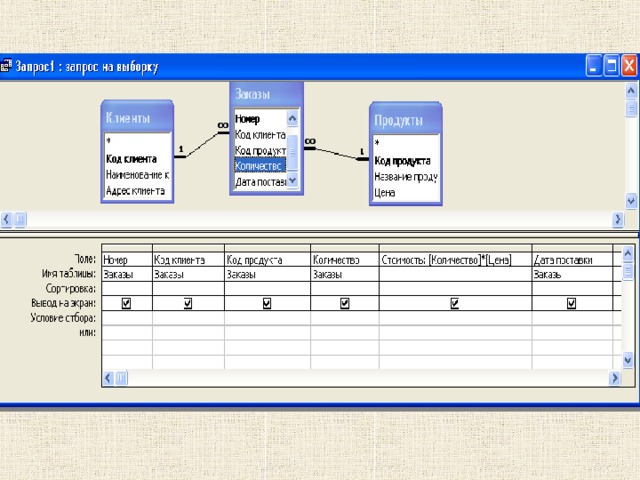The height and width of the screenshot is (480, 640).
Task: Click Код клиента cell in Поле row
Action: [x=189, y=260]
